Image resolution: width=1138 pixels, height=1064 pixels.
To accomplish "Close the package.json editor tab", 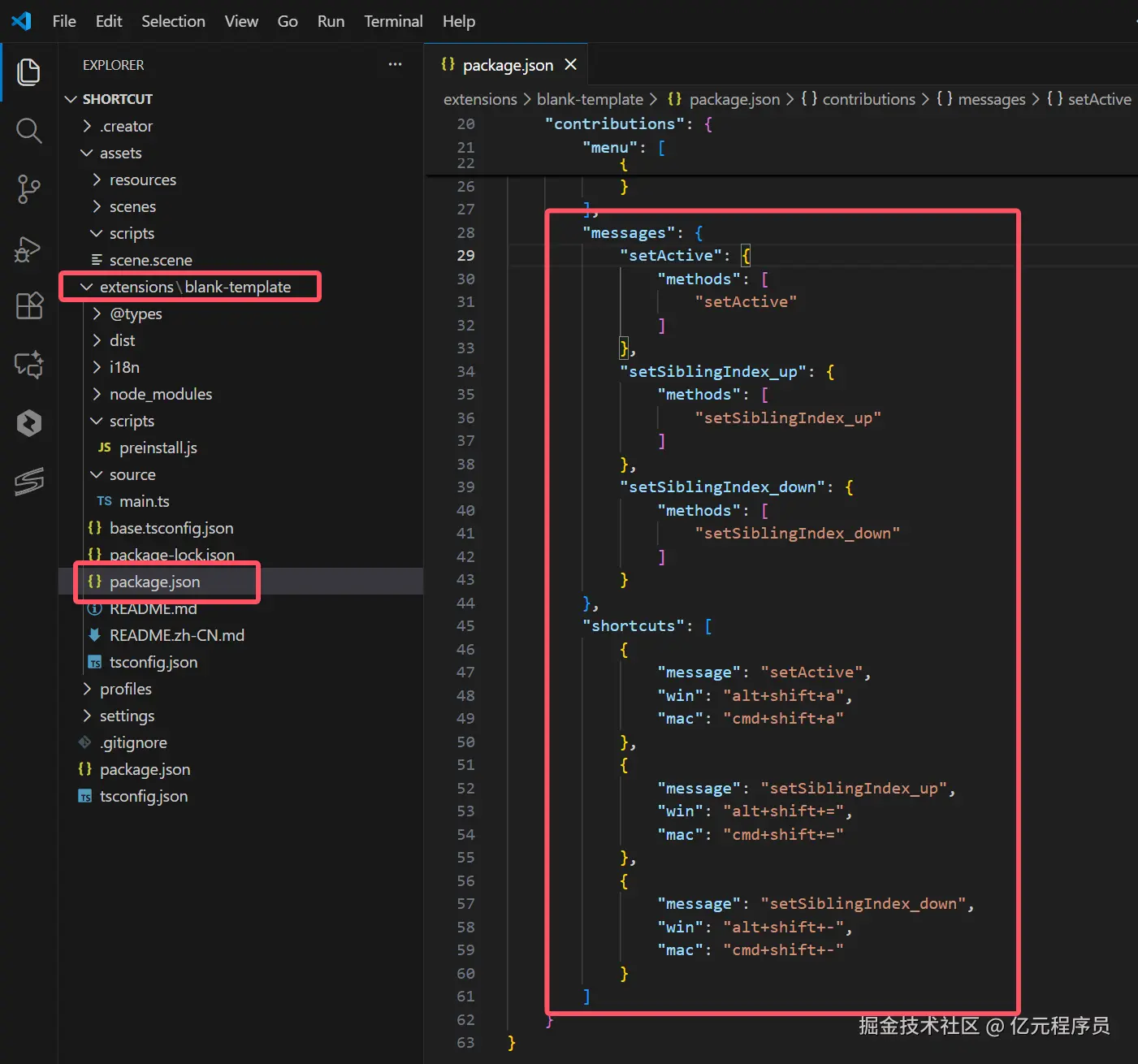I will click(x=571, y=64).
